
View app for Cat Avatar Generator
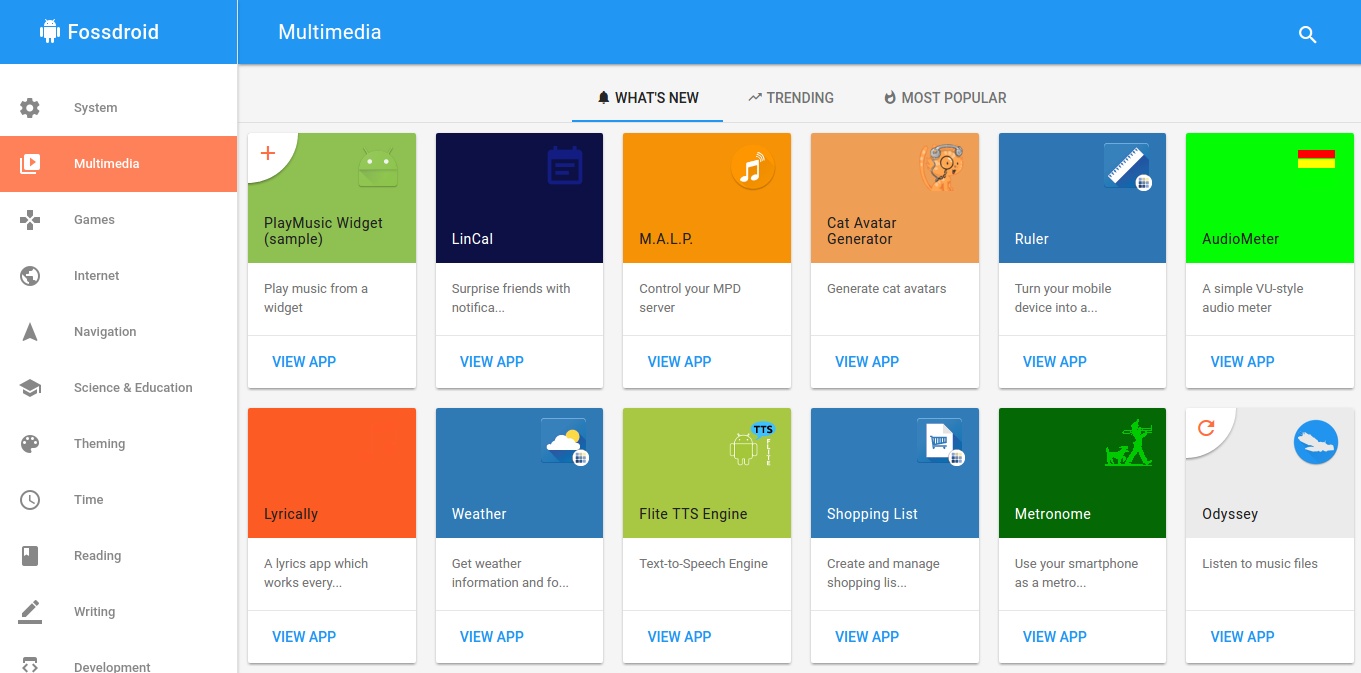pos(867,362)
